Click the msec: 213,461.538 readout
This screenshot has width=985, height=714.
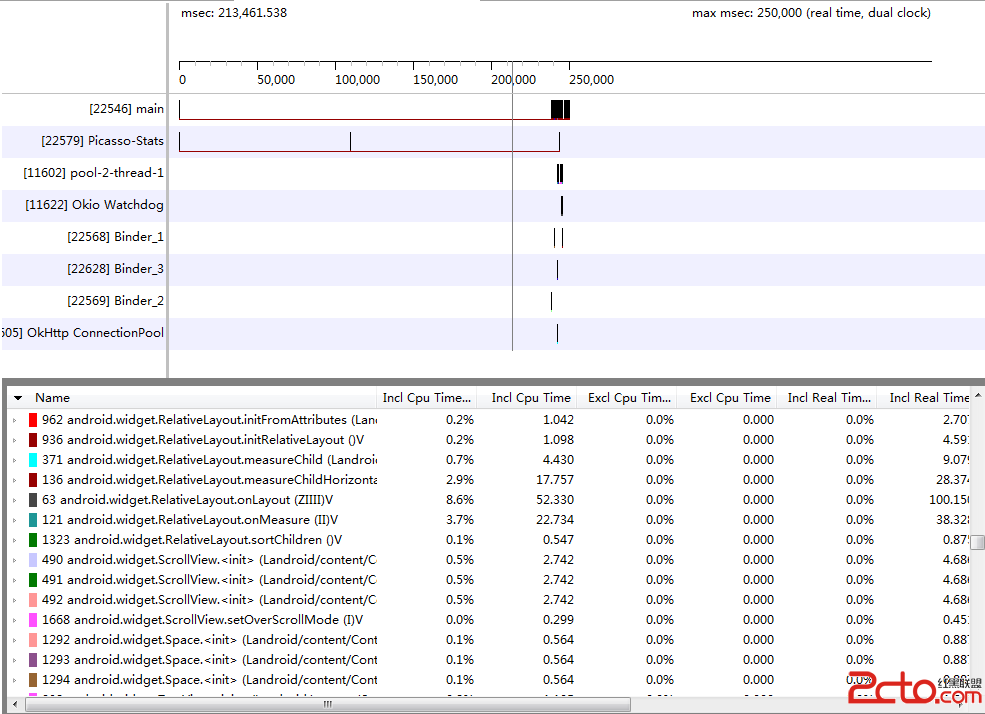[234, 13]
